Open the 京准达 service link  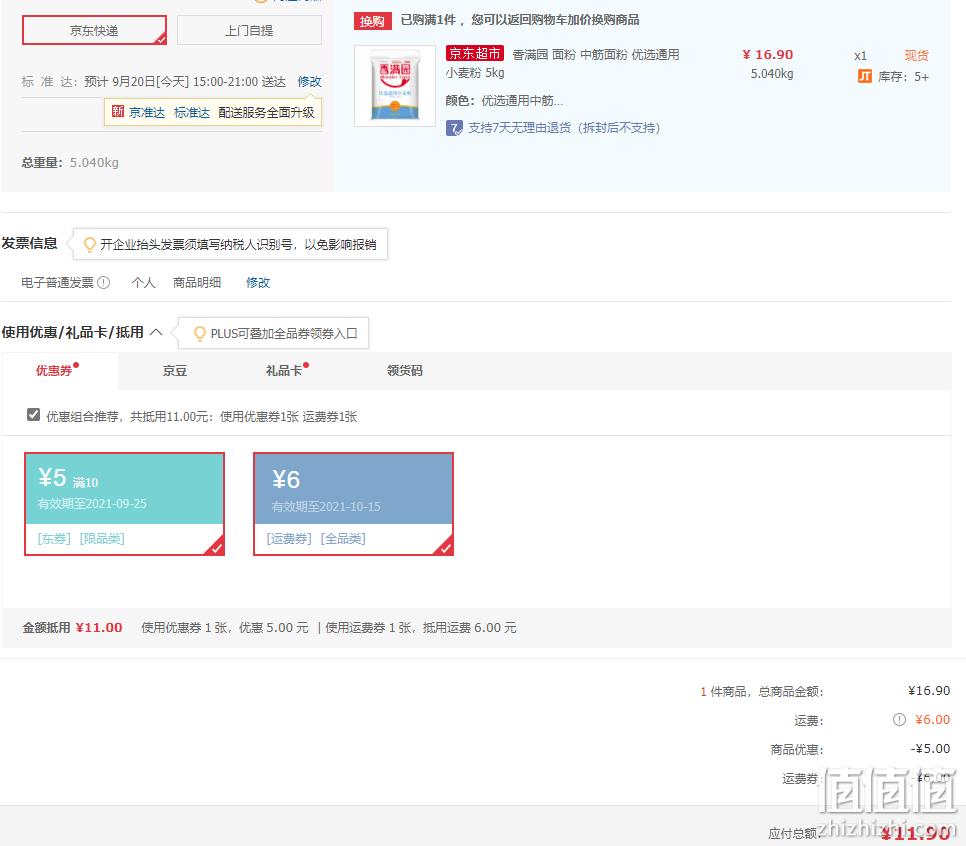pos(147,113)
